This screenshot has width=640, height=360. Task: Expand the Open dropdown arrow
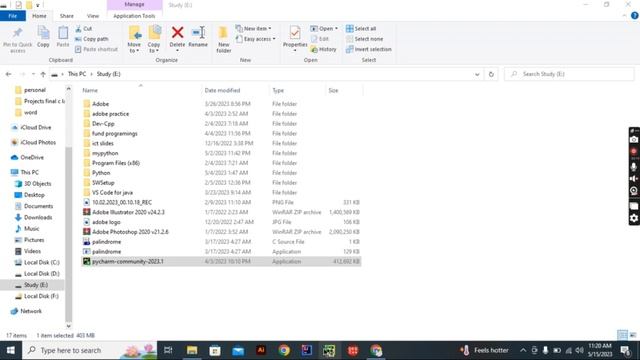[336, 29]
